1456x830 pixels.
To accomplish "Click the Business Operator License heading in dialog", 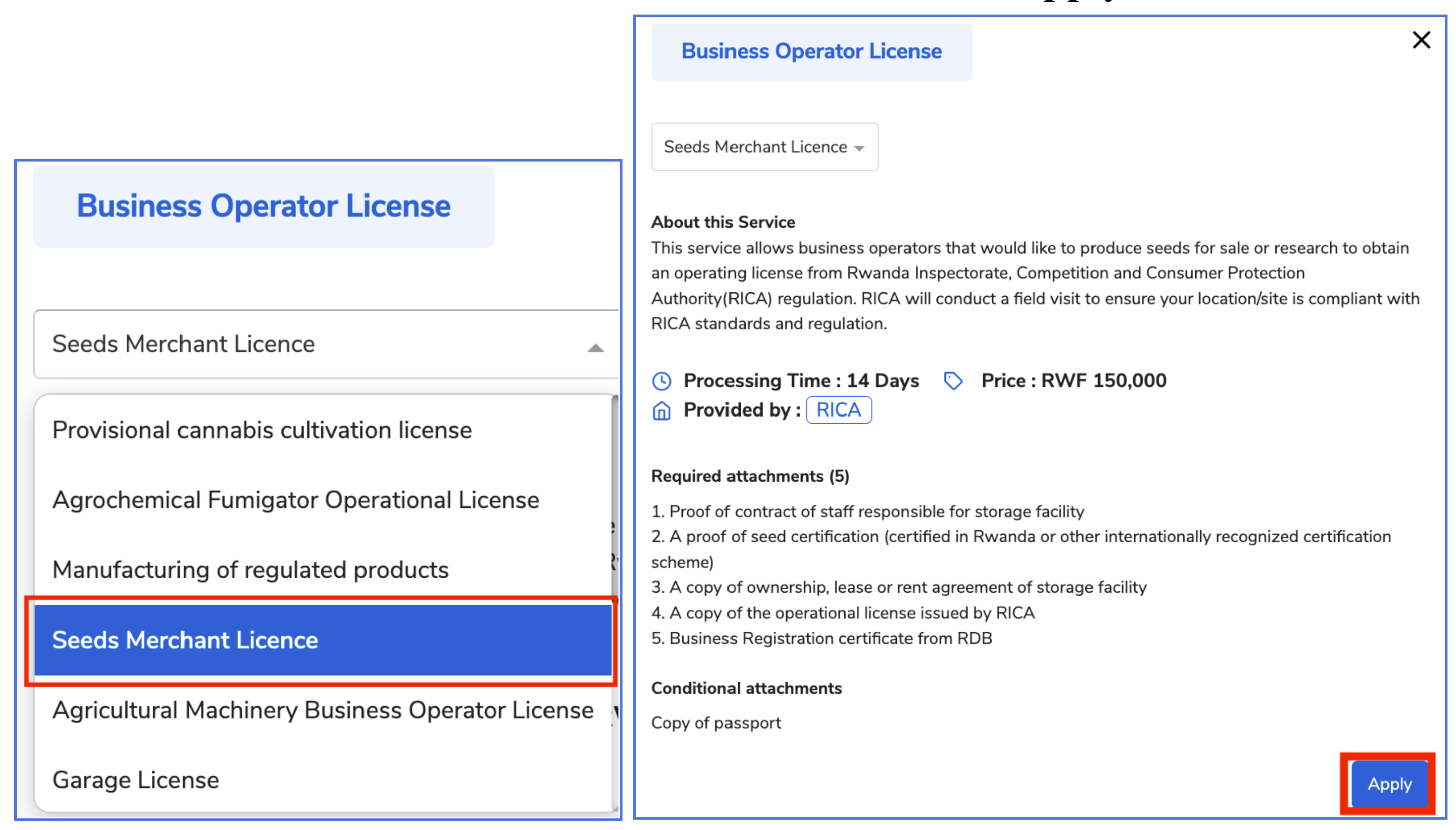I will tap(811, 51).
